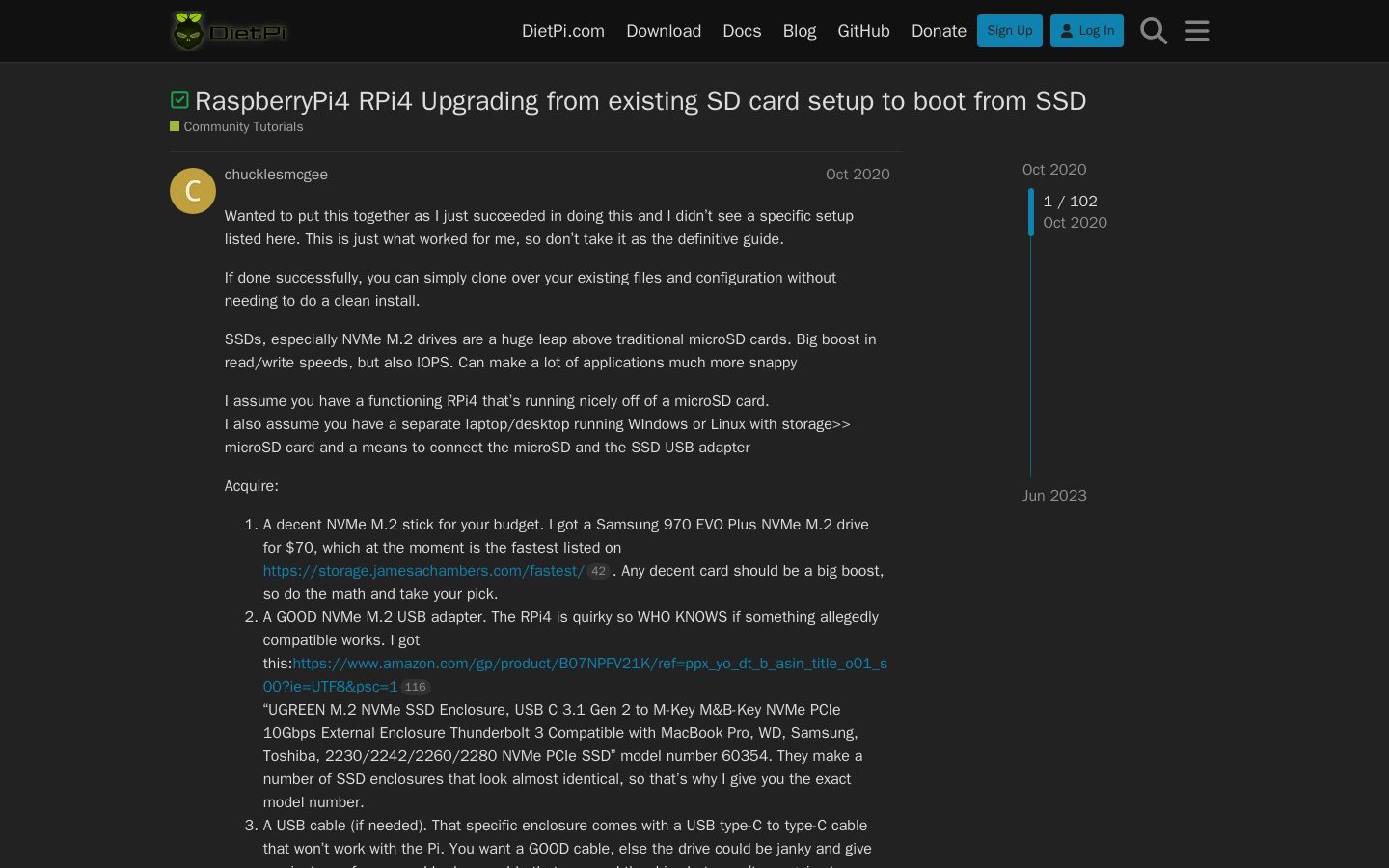This screenshot has height=868, width=1389.
Task: Open the storage.jamesachambers.com fastest link
Action: [423, 571]
